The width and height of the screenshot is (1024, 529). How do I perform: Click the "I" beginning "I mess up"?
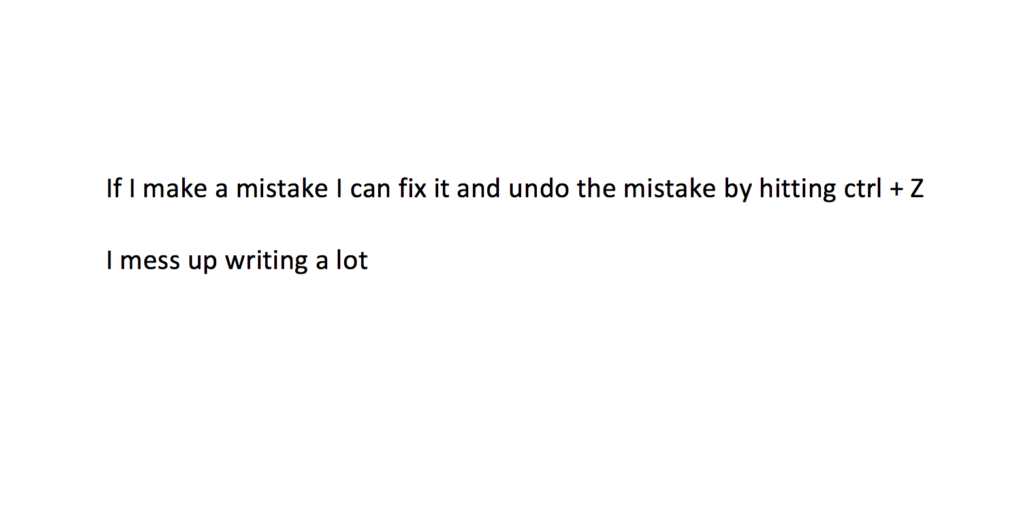tap(110, 260)
